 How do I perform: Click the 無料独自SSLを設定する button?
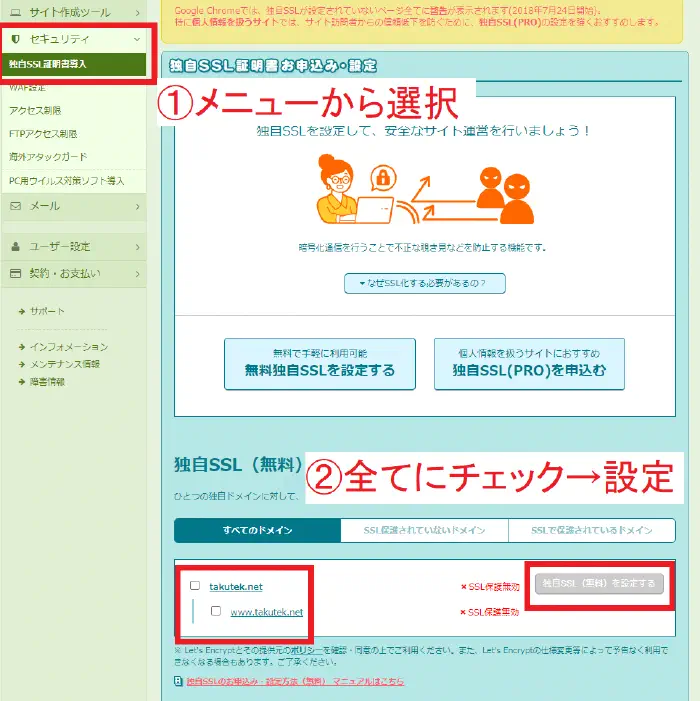point(319,363)
